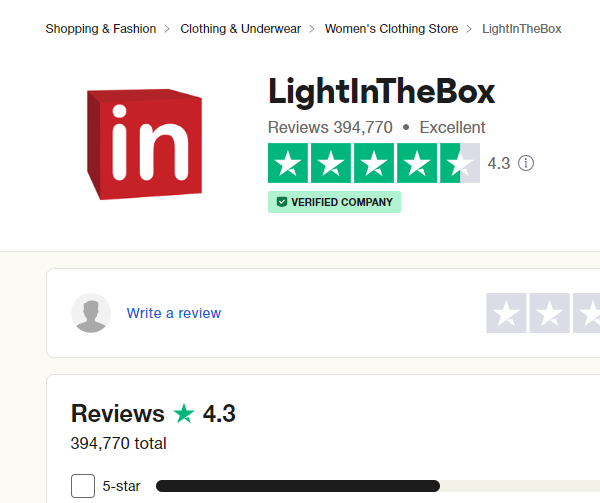Viewport: 600px width, 503px height.
Task: Select the first grey star to rate one star
Action: [506, 313]
